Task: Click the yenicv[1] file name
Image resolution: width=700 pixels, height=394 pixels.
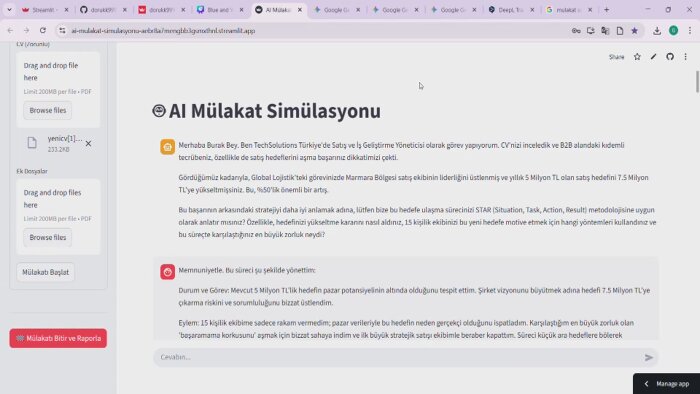Action: click(x=65, y=138)
